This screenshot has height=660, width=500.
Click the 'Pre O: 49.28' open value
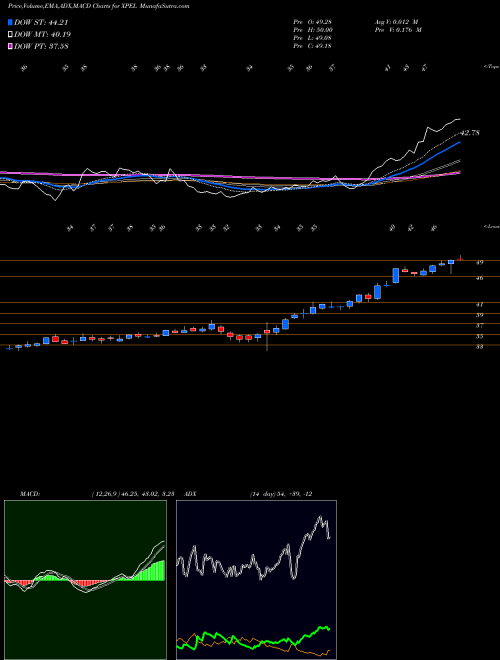[312, 22]
